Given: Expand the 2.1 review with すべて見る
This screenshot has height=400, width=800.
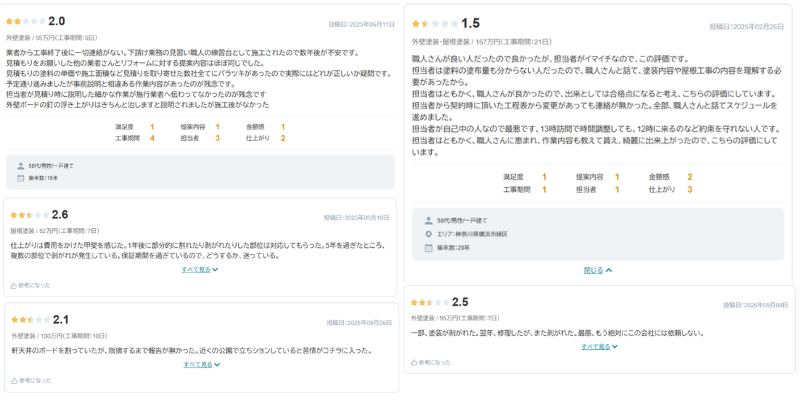Looking at the screenshot, I should click(202, 365).
